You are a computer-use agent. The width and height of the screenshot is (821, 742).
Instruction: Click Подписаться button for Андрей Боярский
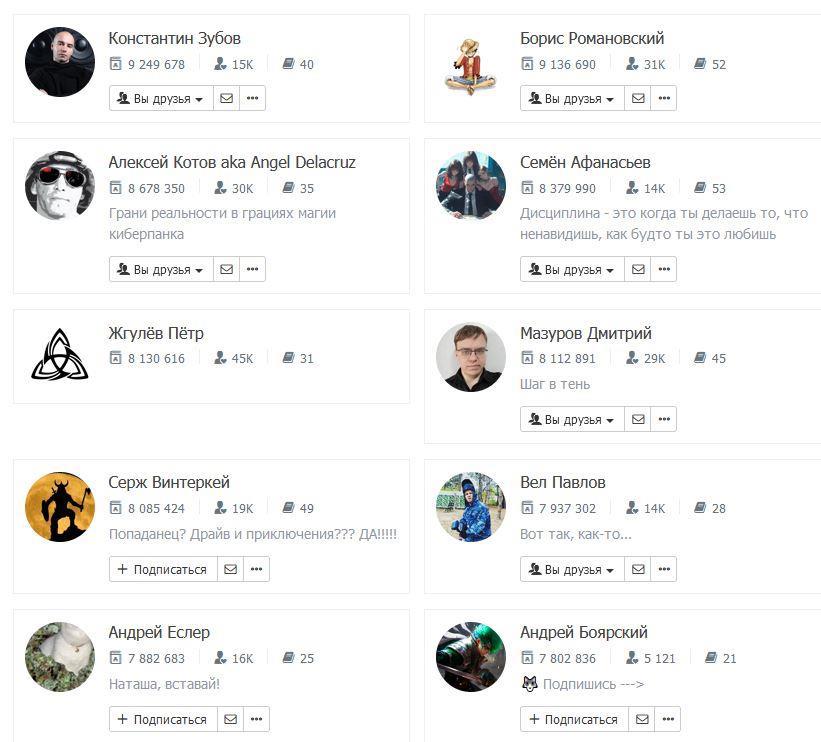coord(574,719)
